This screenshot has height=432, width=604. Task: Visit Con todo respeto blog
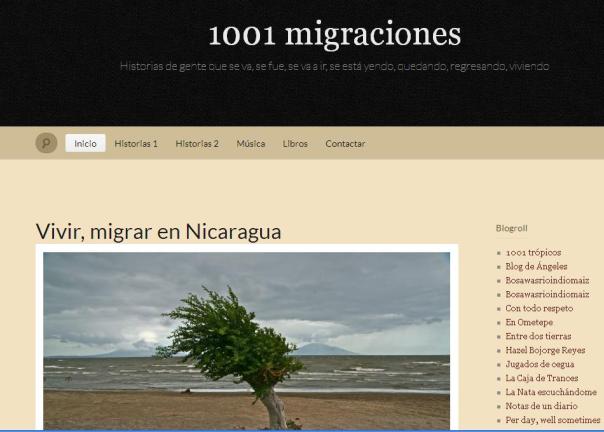(539, 308)
